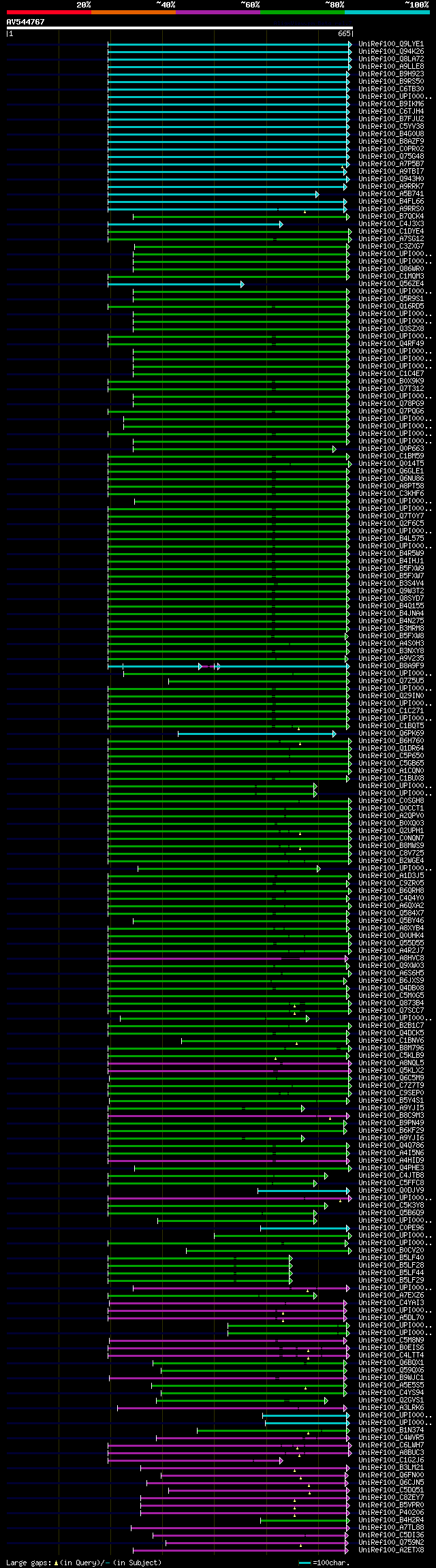Click the purple alignment bar of A8HVC8
The width and height of the screenshot is (436, 1568).
pyautogui.click(x=228, y=958)
